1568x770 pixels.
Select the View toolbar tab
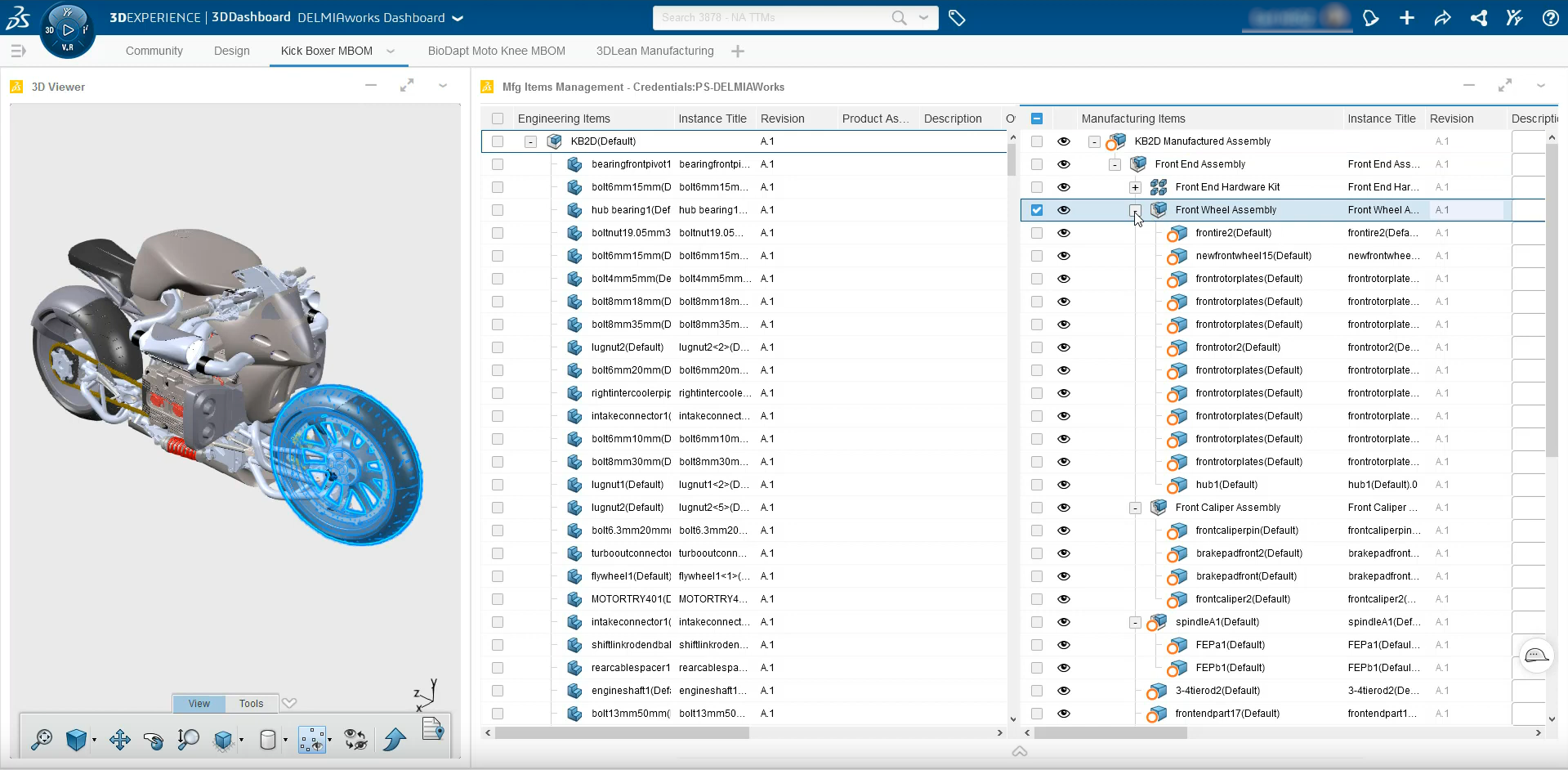pos(199,704)
